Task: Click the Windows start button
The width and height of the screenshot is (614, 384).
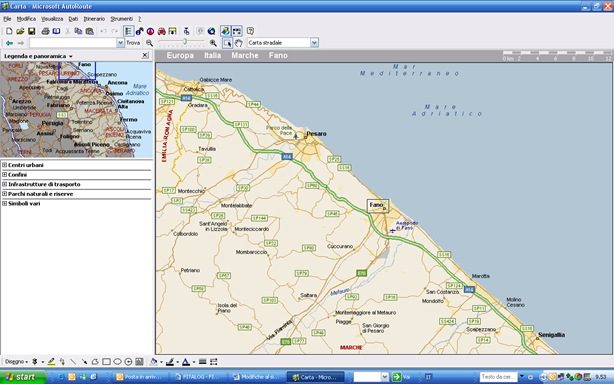Action: click(x=22, y=377)
